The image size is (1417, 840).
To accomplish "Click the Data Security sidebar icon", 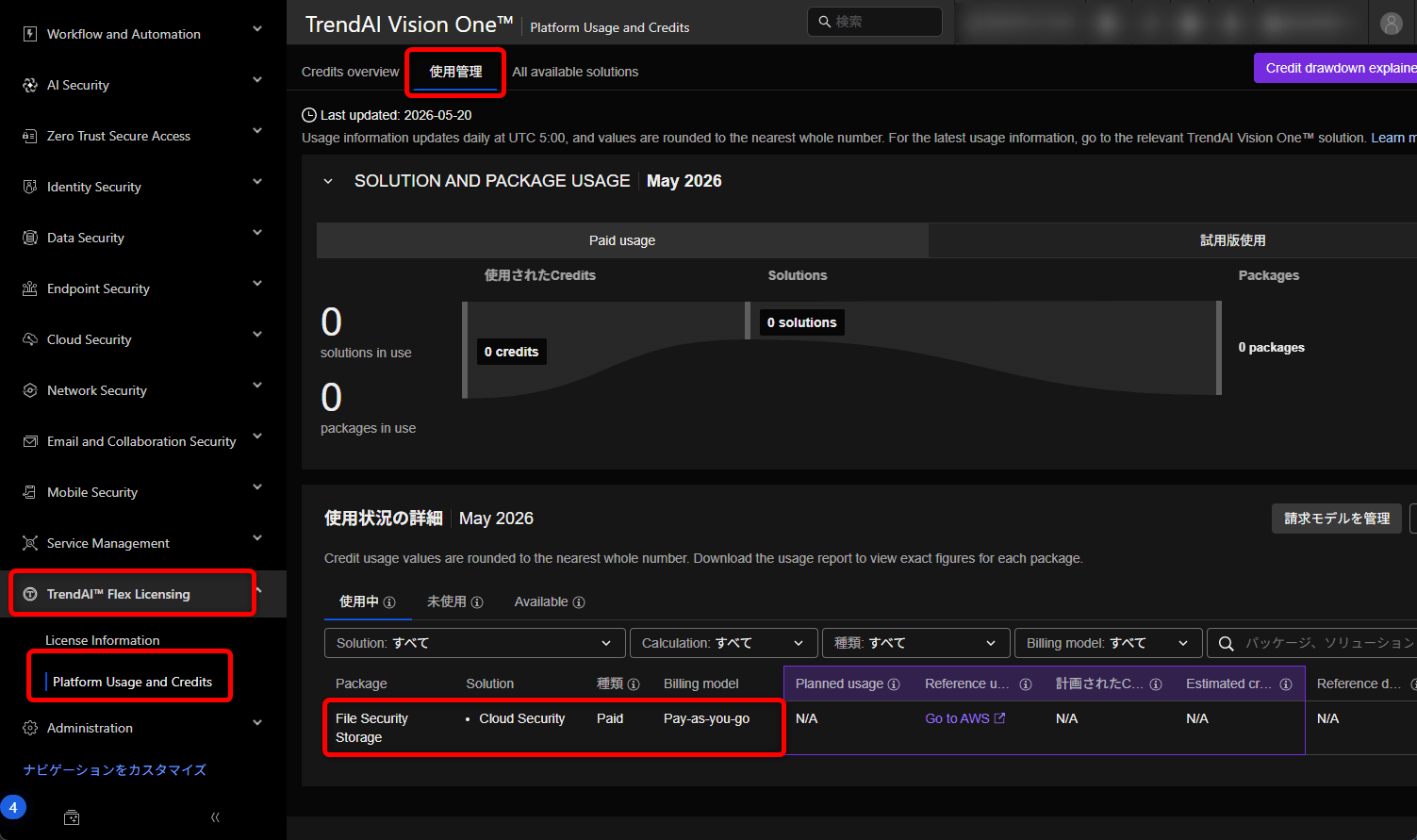I will (x=30, y=238).
